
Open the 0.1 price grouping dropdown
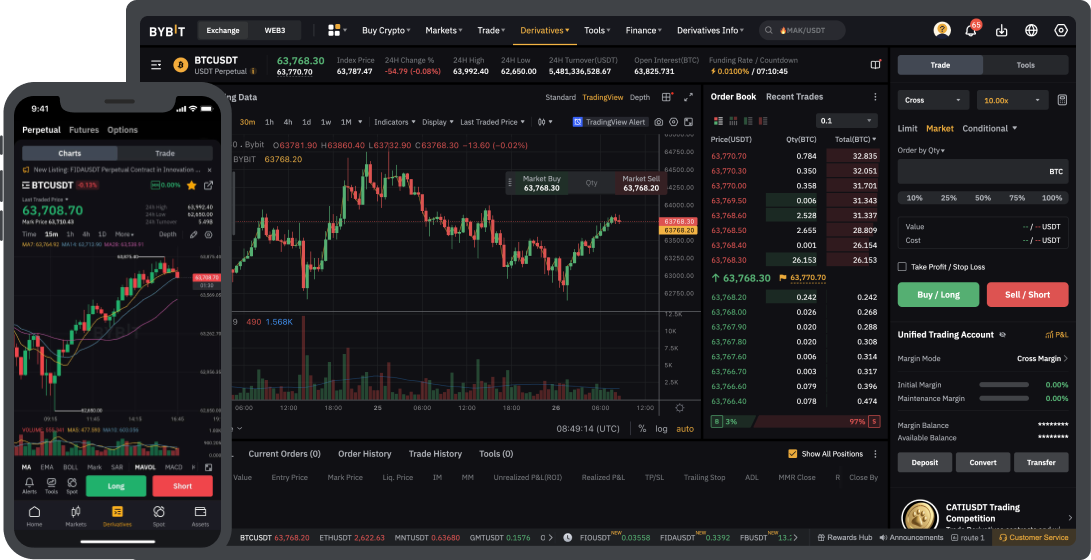tap(846, 120)
